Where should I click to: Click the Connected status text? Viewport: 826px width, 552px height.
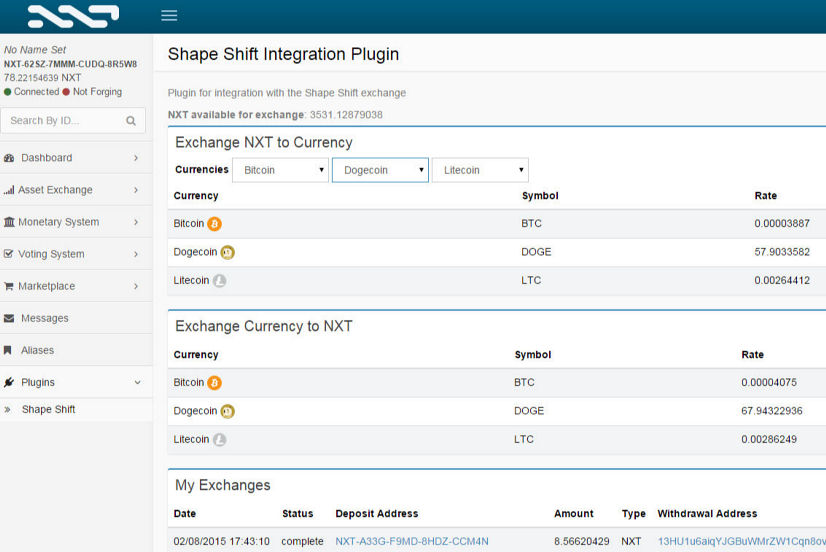(36, 92)
